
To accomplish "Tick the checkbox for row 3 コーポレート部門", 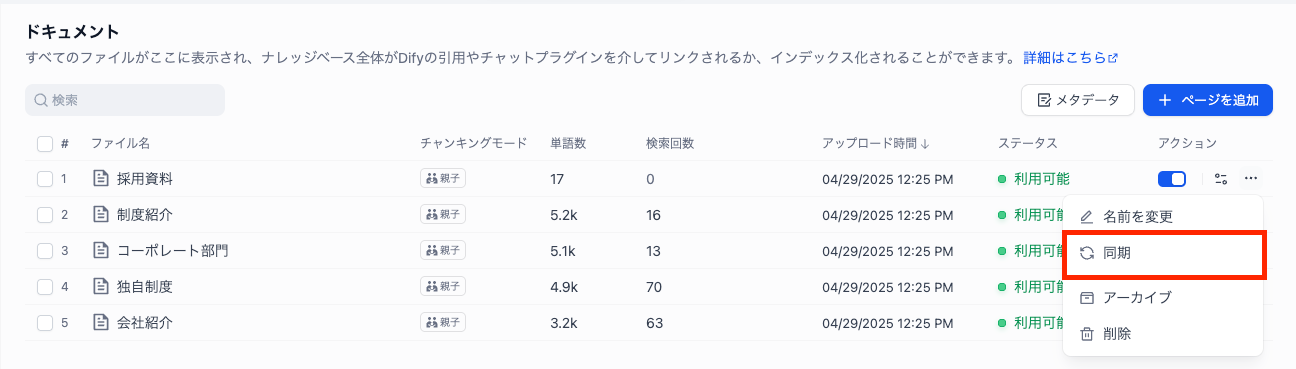I will [x=44, y=250].
